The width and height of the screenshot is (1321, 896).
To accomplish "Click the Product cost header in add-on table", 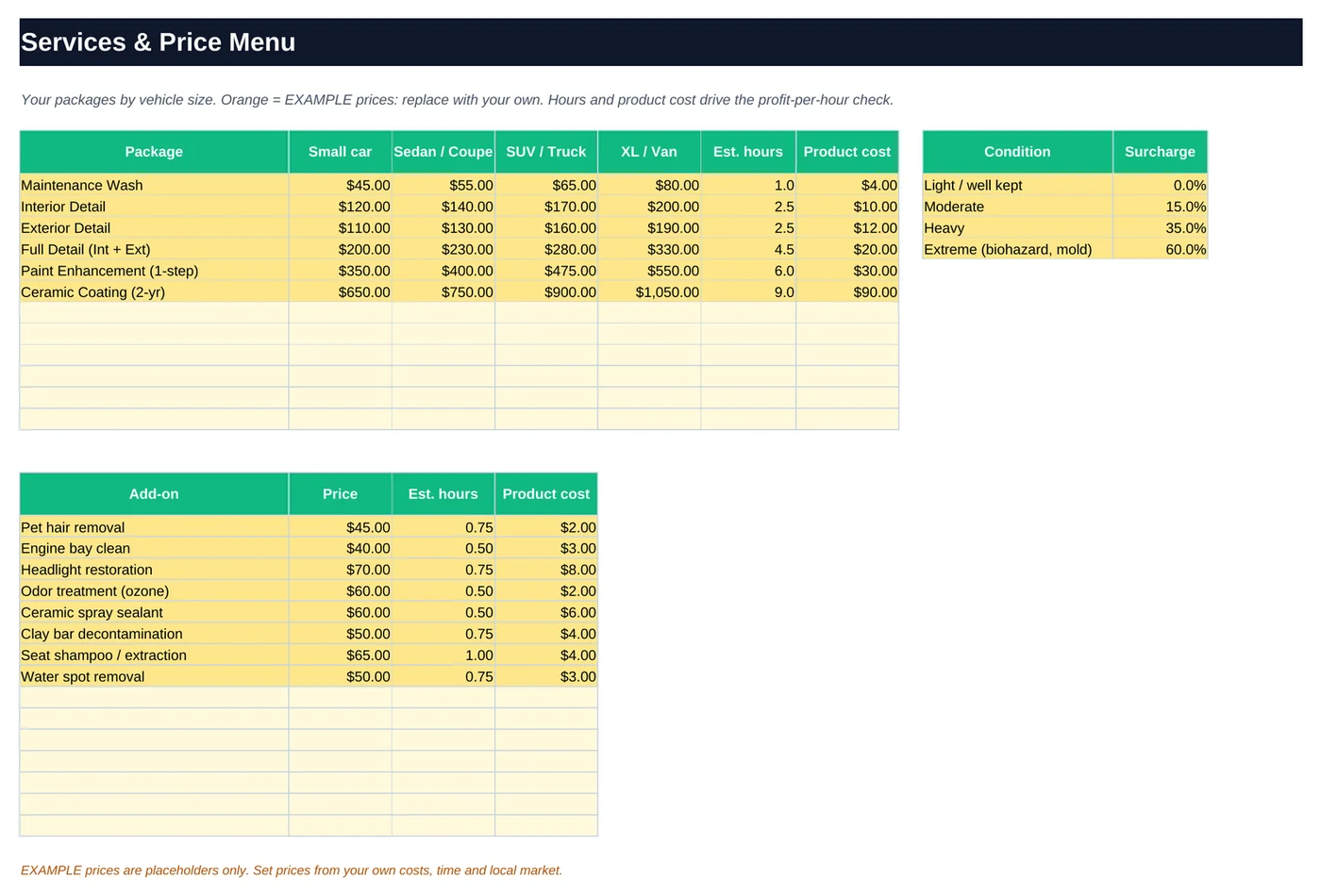I will click(546, 494).
